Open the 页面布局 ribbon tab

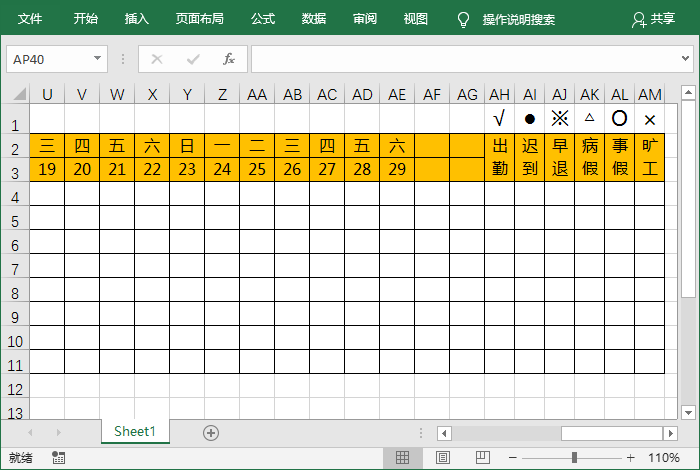click(x=200, y=19)
